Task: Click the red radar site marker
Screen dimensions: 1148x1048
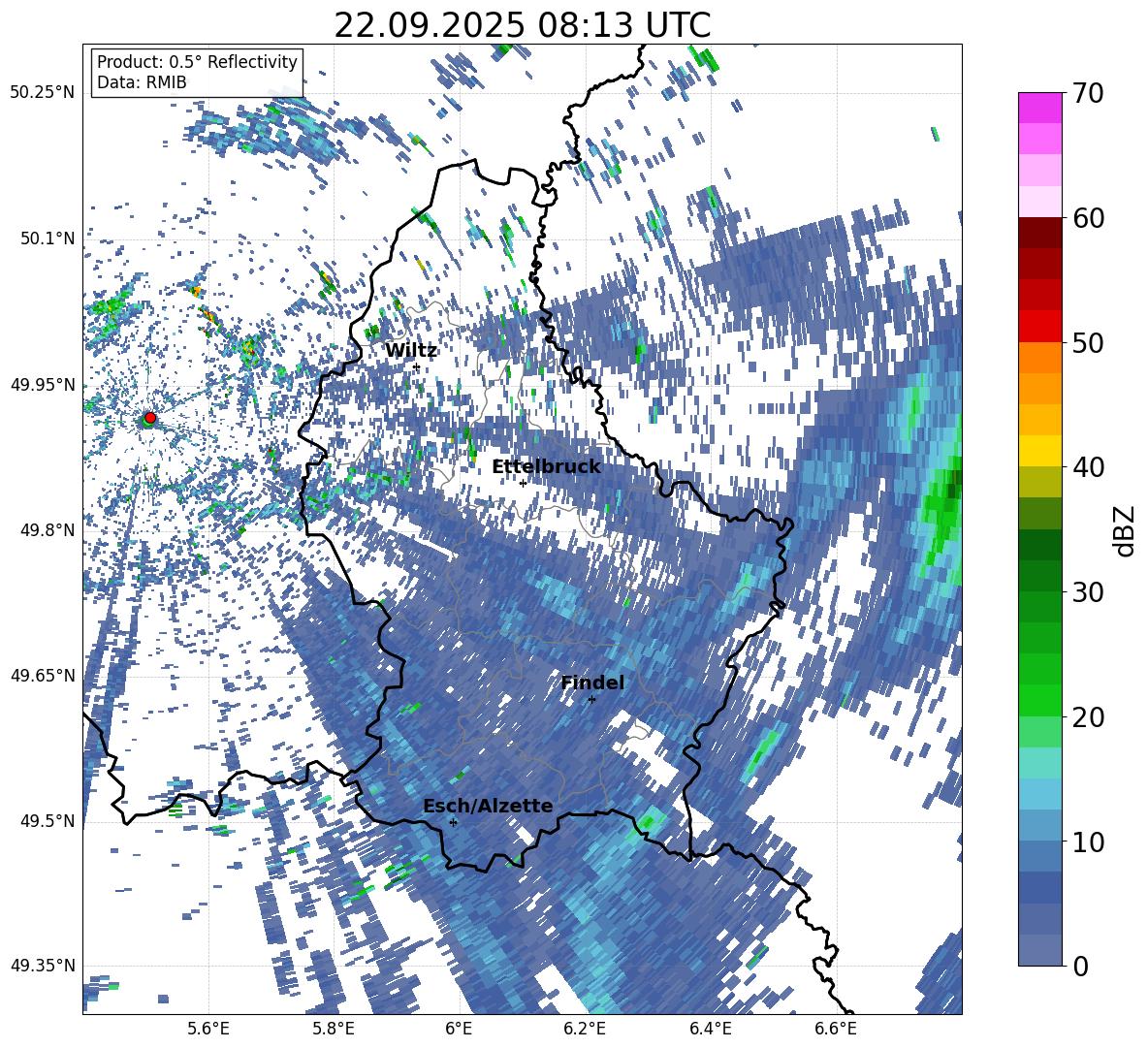Action: tap(150, 418)
